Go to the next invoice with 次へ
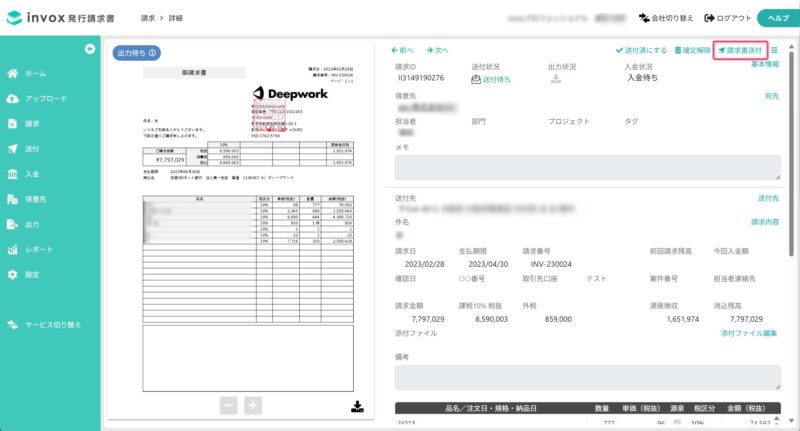800x431 pixels. tap(437, 50)
